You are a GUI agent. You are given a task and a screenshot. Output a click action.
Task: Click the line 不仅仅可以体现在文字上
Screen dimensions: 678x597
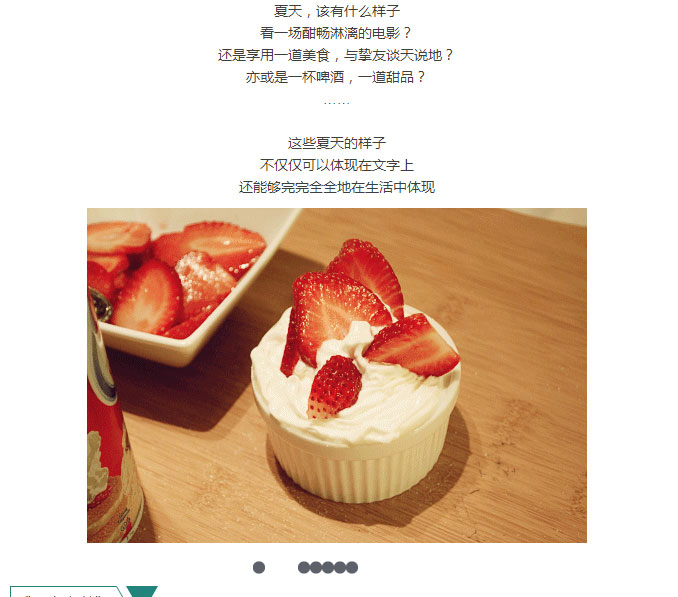[336, 165]
